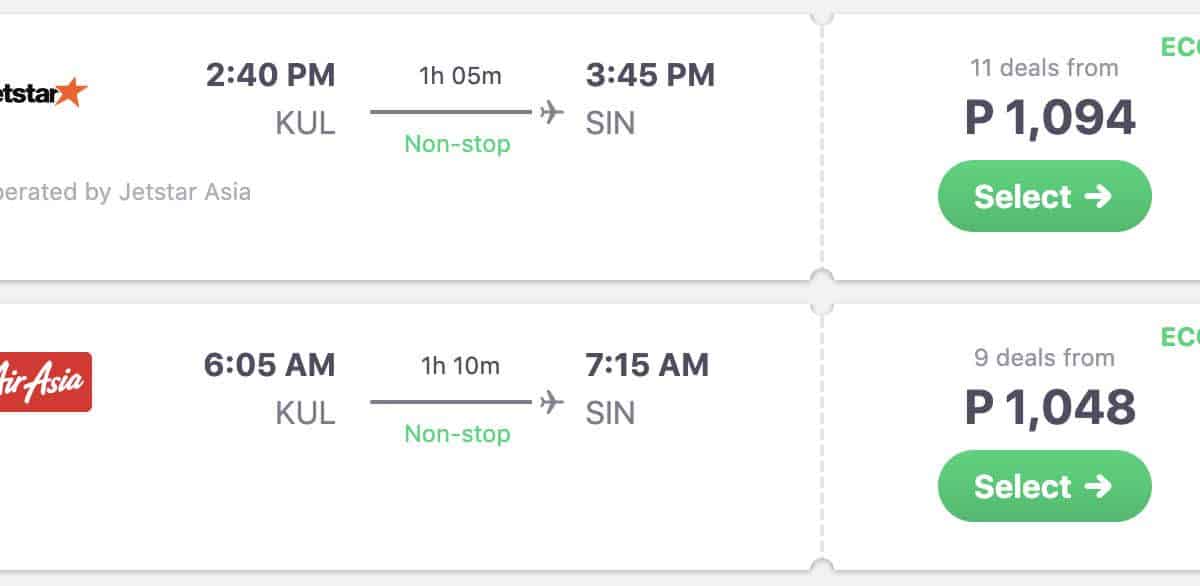Click the 7:15 AM arrival time
This screenshot has width=1200, height=586.
(647, 365)
